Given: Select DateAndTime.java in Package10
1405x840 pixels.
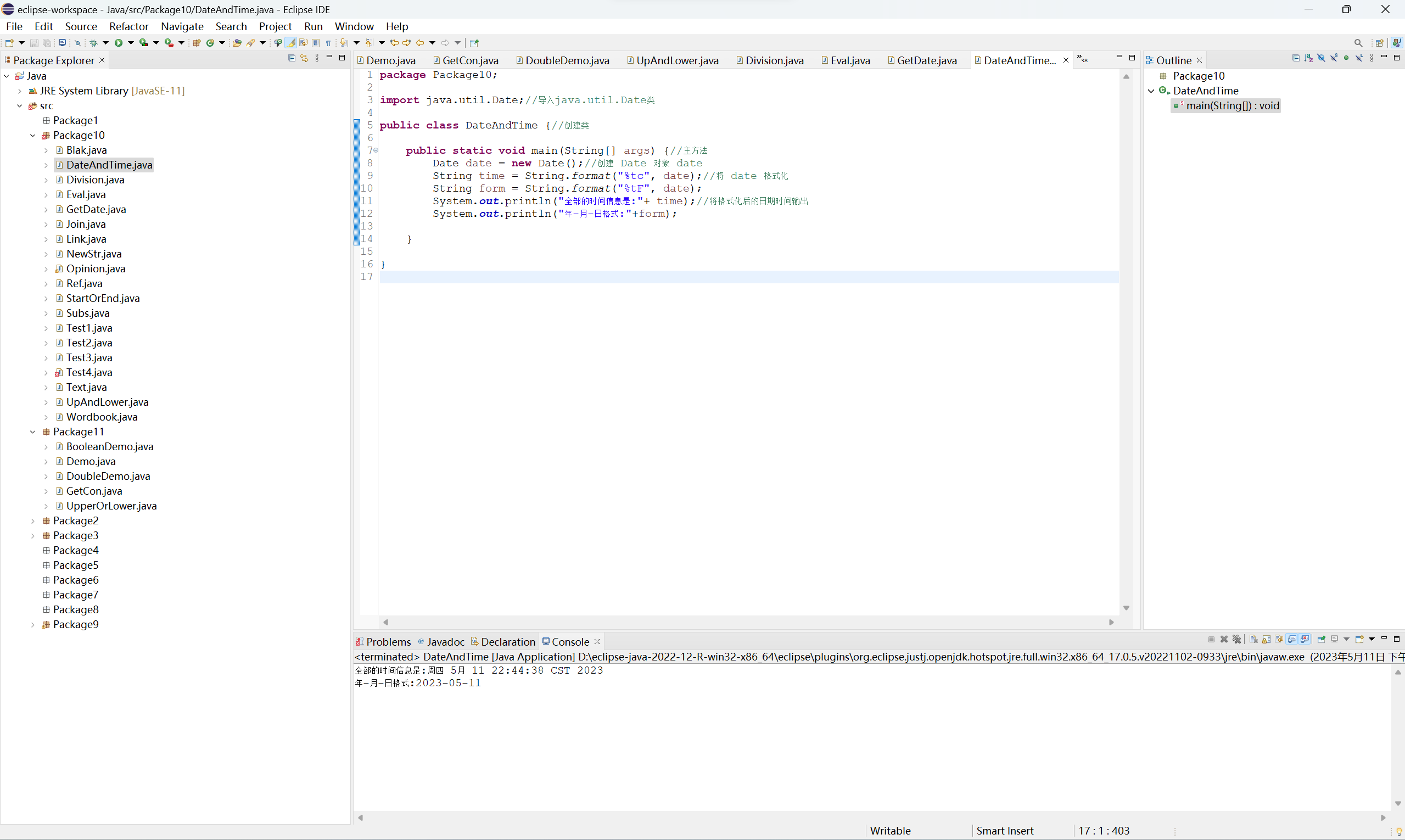Looking at the screenshot, I should coord(109,164).
